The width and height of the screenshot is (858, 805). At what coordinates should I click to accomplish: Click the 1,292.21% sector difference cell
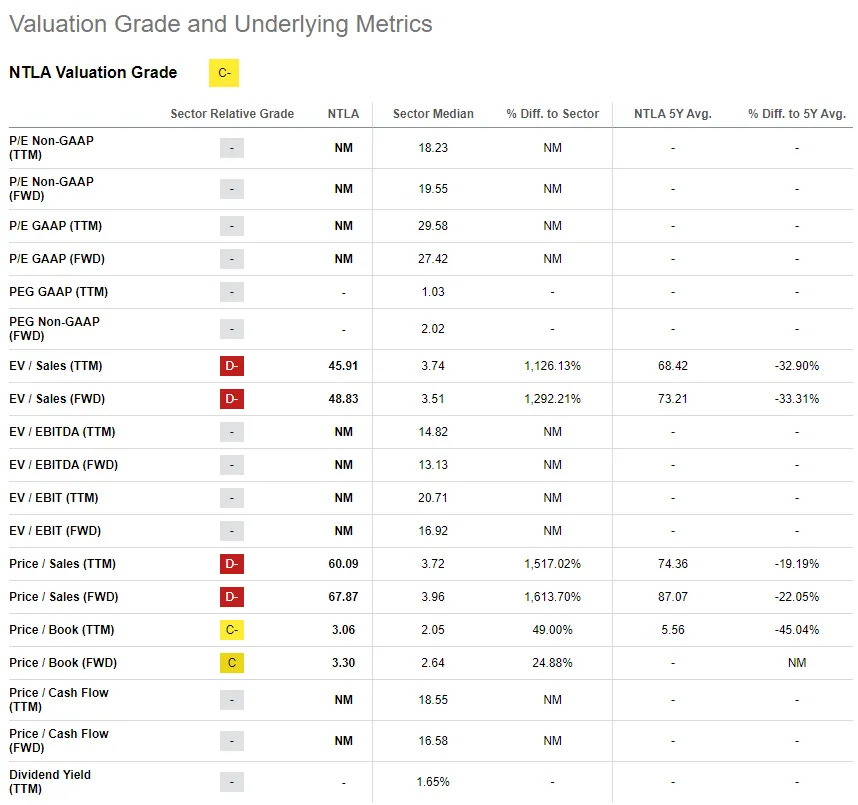[553, 399]
